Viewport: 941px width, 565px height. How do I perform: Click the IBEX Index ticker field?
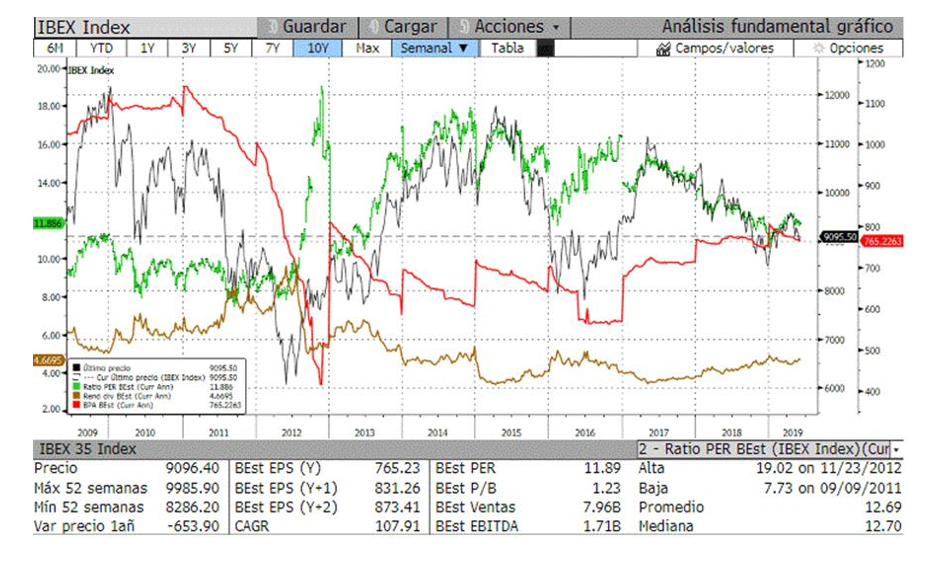146,28
